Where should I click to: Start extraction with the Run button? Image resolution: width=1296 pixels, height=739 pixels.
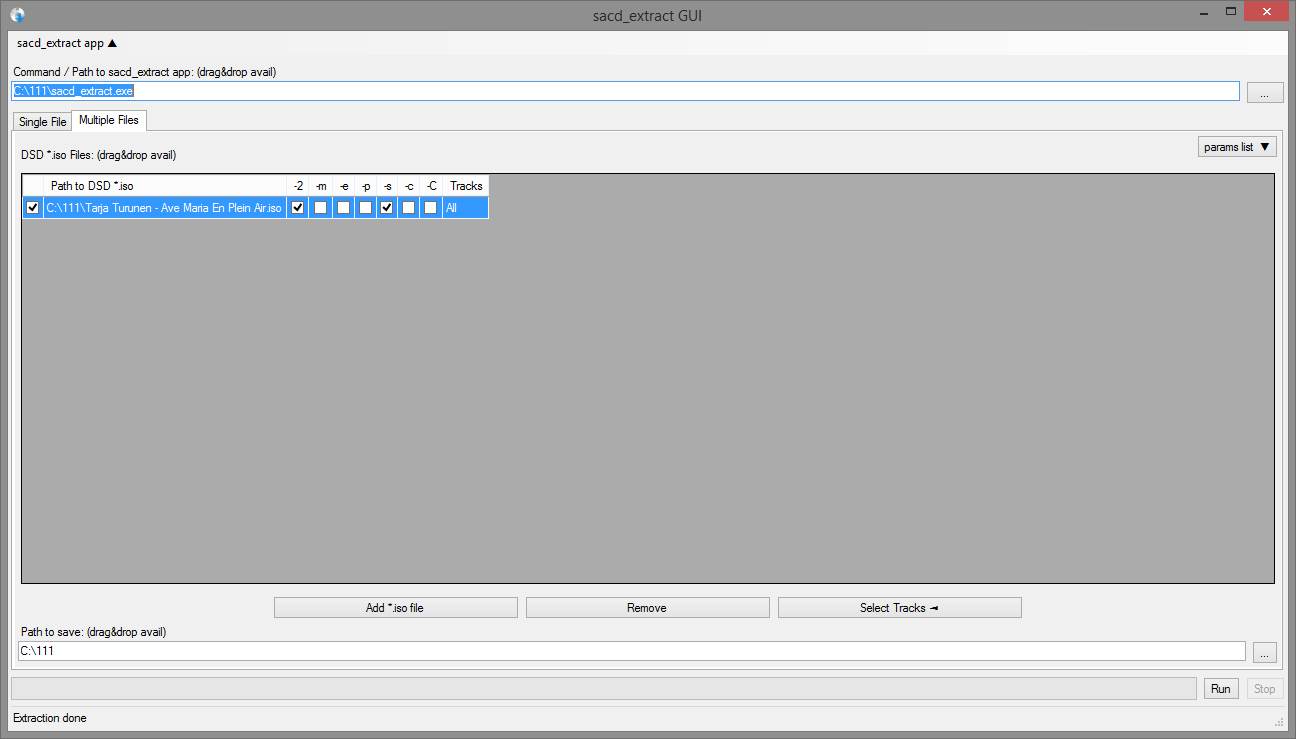(1220, 689)
